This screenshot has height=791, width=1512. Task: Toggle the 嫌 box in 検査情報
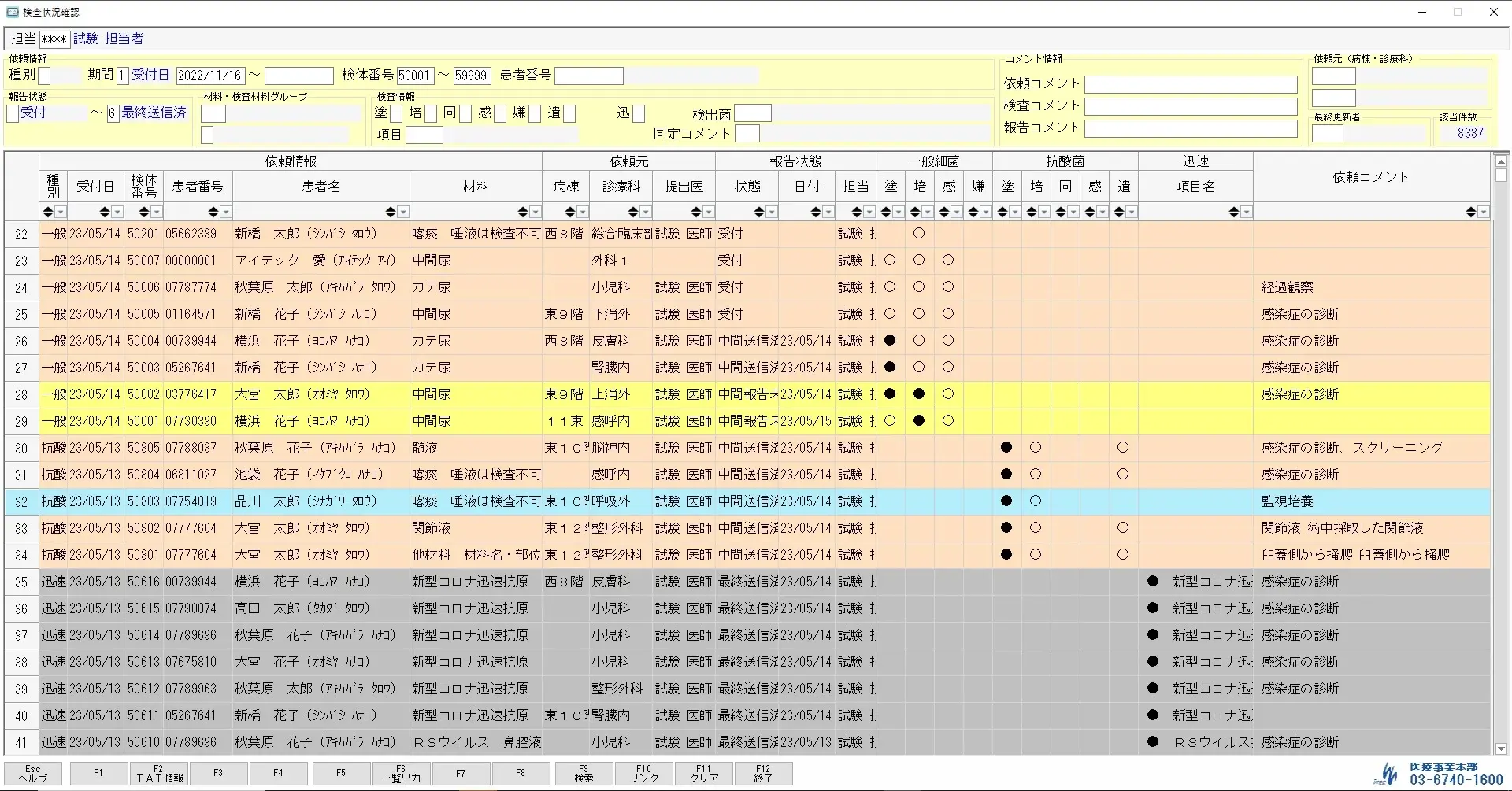[x=535, y=114]
